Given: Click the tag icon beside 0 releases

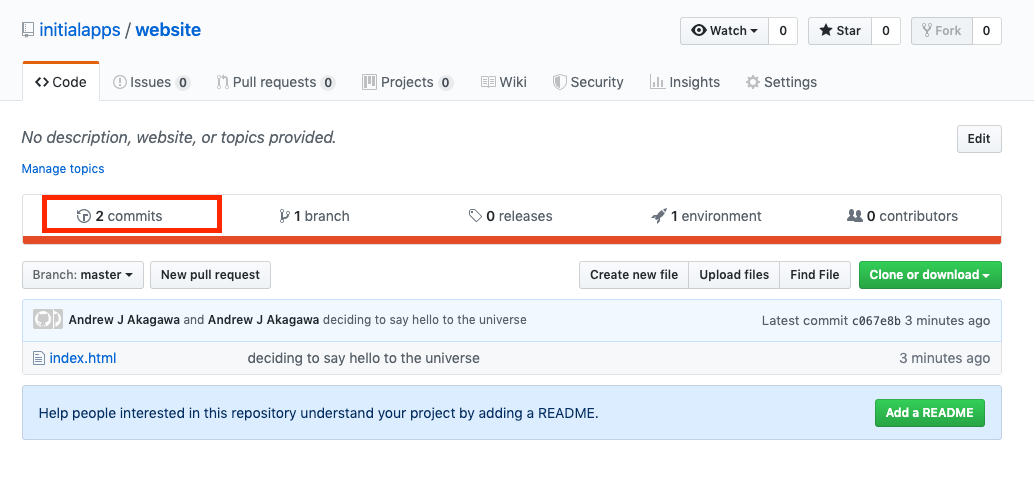Looking at the screenshot, I should [x=475, y=216].
